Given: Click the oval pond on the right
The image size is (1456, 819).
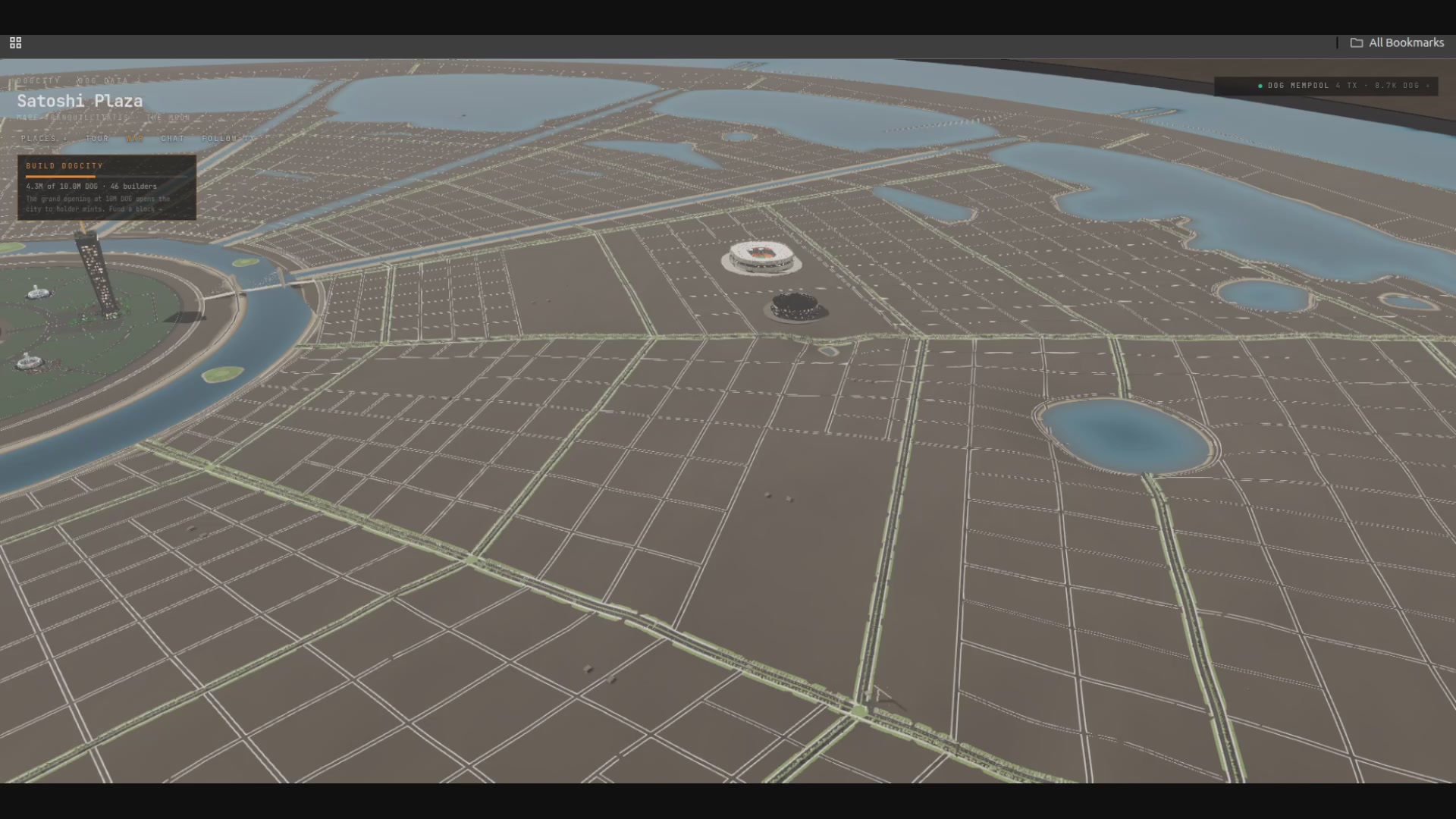Looking at the screenshot, I should coord(1127,435).
